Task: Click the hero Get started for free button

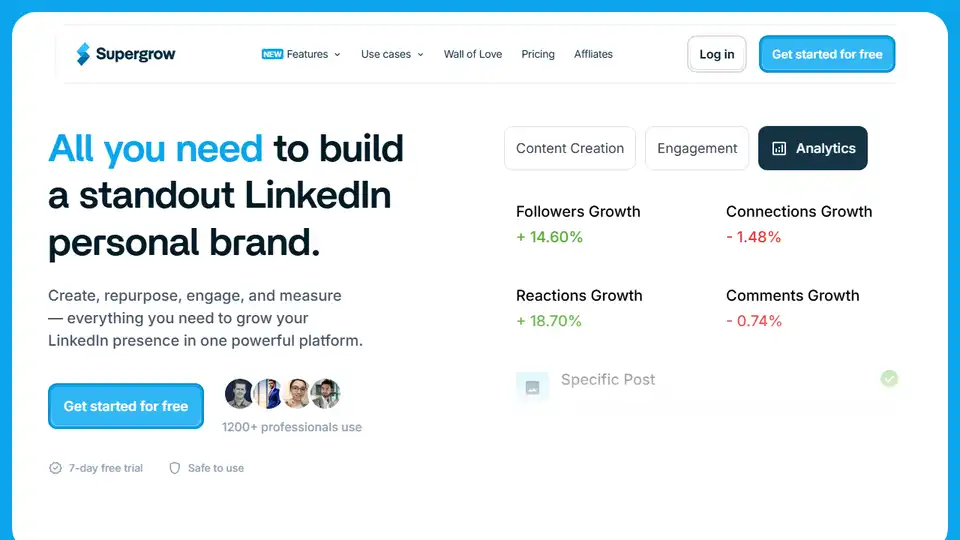Action: pyautogui.click(x=126, y=406)
